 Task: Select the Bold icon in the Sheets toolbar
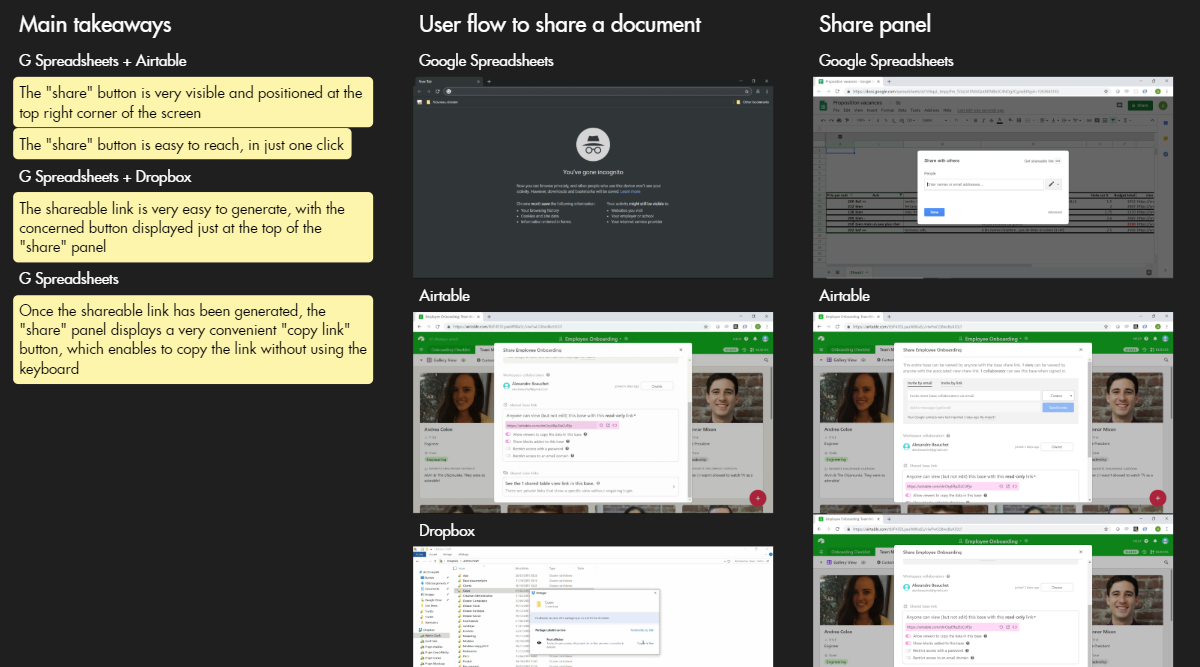975,119
